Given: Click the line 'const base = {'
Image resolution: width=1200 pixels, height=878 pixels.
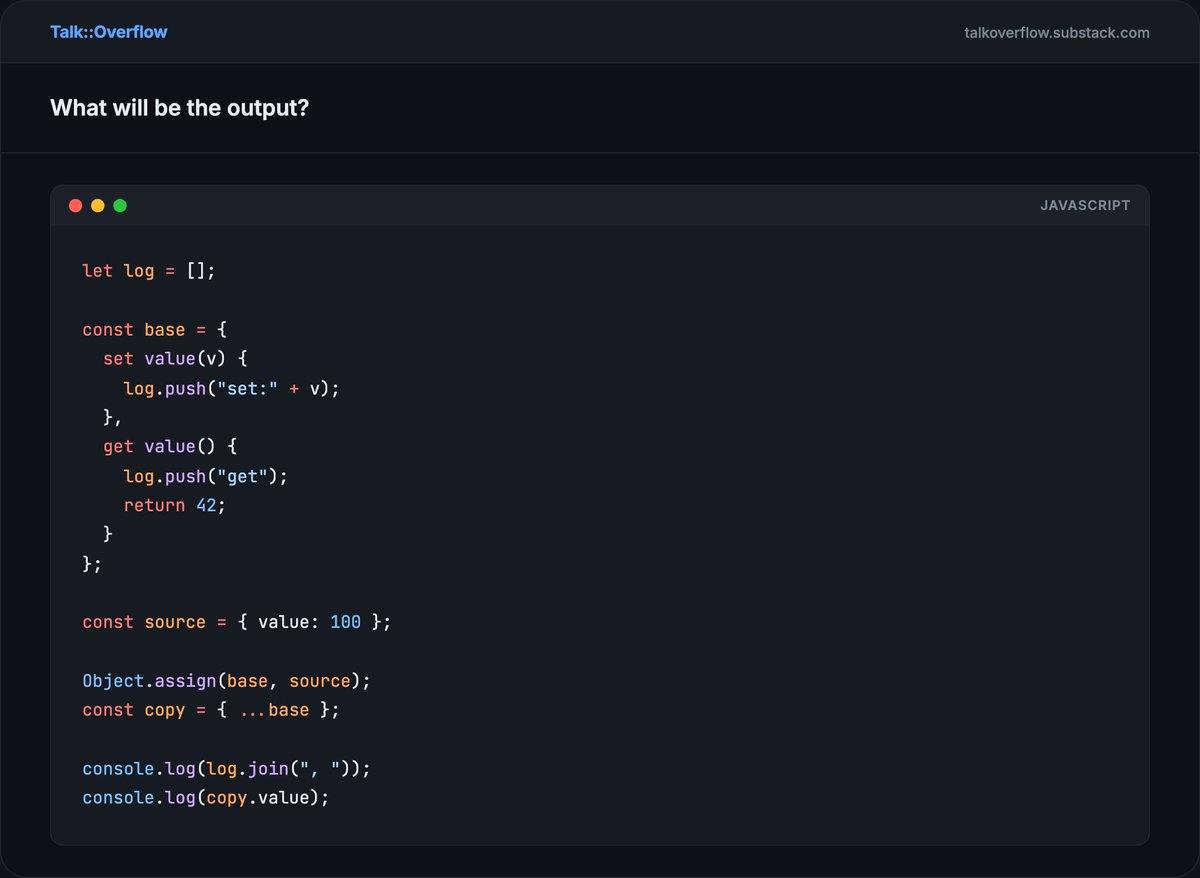Looking at the screenshot, I should (154, 330).
